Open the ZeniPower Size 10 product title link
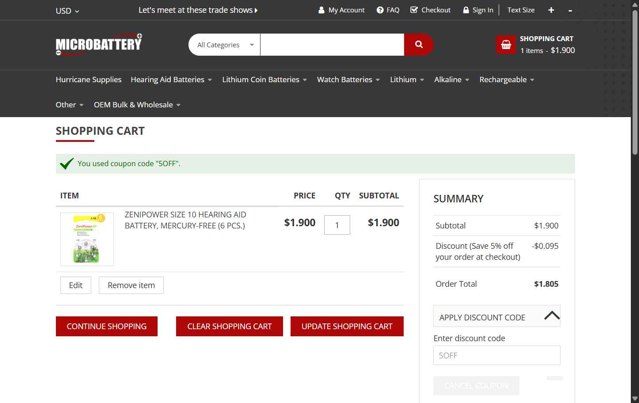This screenshot has height=403, width=639. point(185,220)
